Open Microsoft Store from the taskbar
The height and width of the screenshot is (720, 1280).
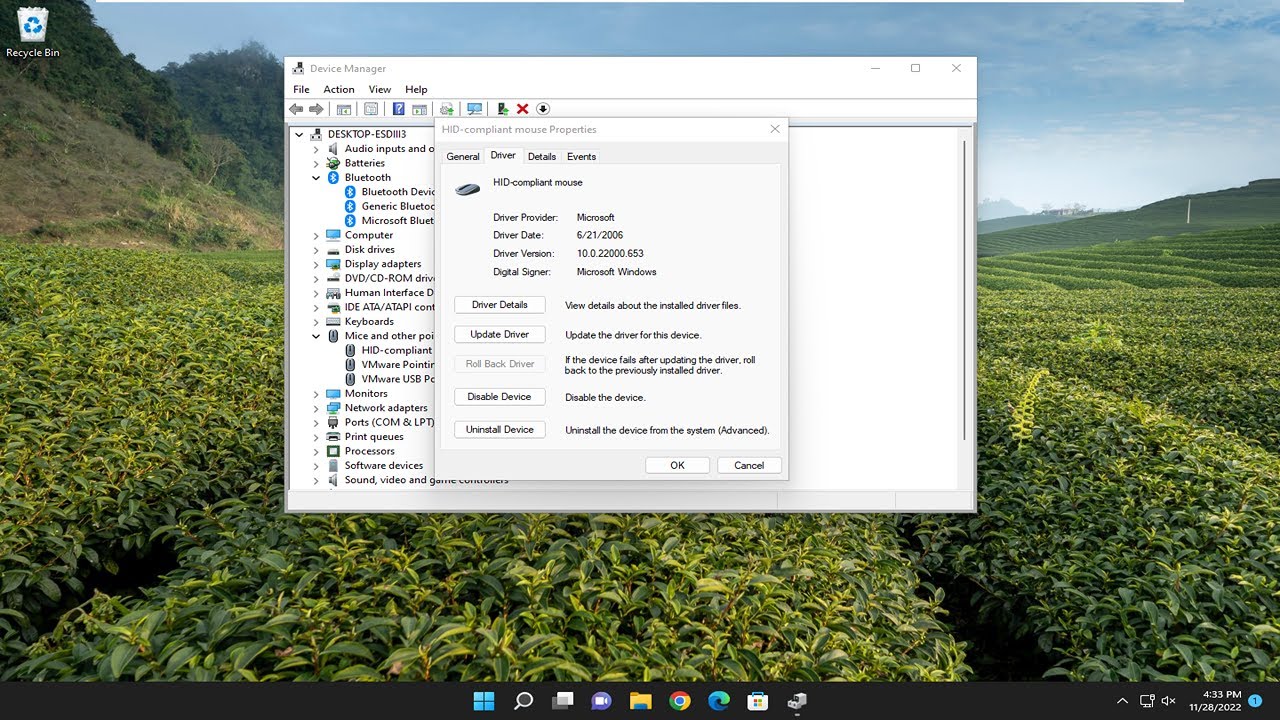[x=758, y=701]
